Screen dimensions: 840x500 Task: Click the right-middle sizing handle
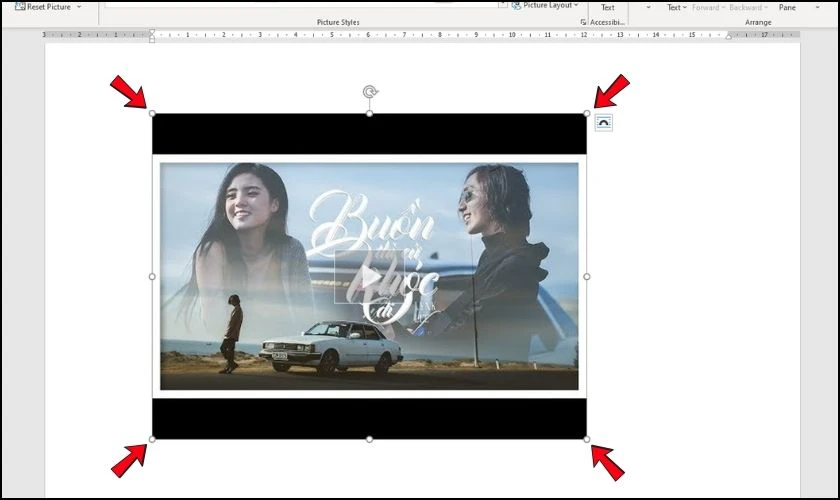coord(587,277)
